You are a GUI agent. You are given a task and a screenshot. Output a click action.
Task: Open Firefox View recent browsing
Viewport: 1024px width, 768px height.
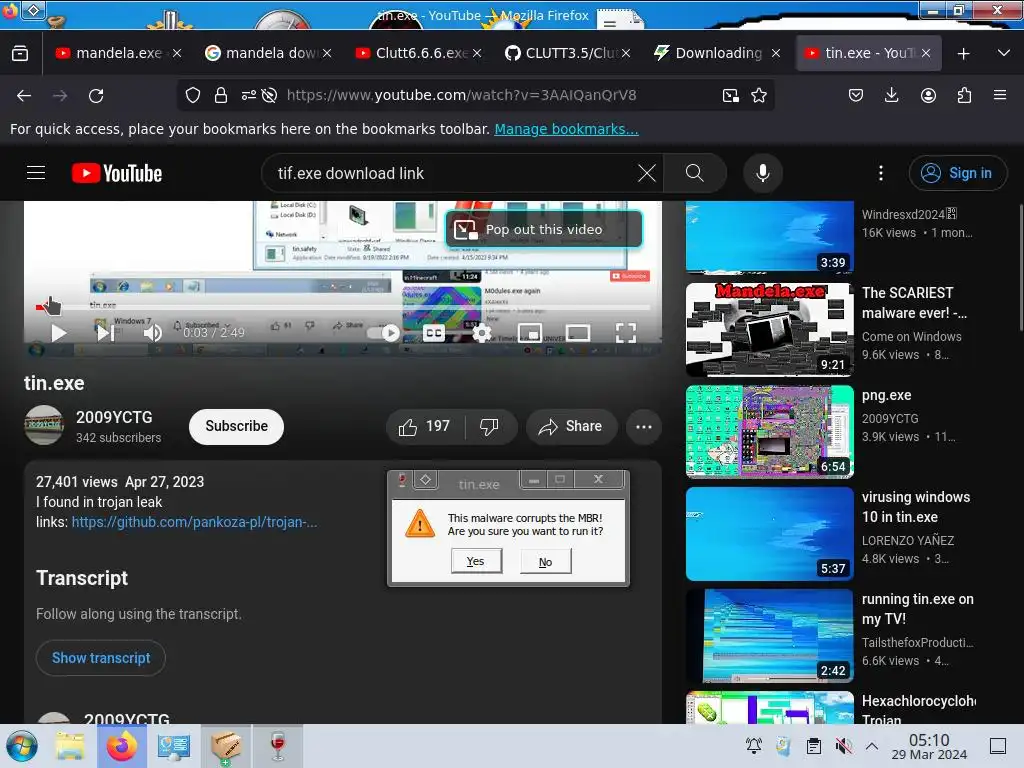pyautogui.click(x=20, y=53)
